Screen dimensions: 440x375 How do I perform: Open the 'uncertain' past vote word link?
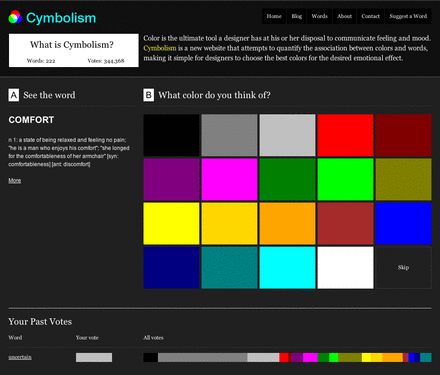coord(20,357)
